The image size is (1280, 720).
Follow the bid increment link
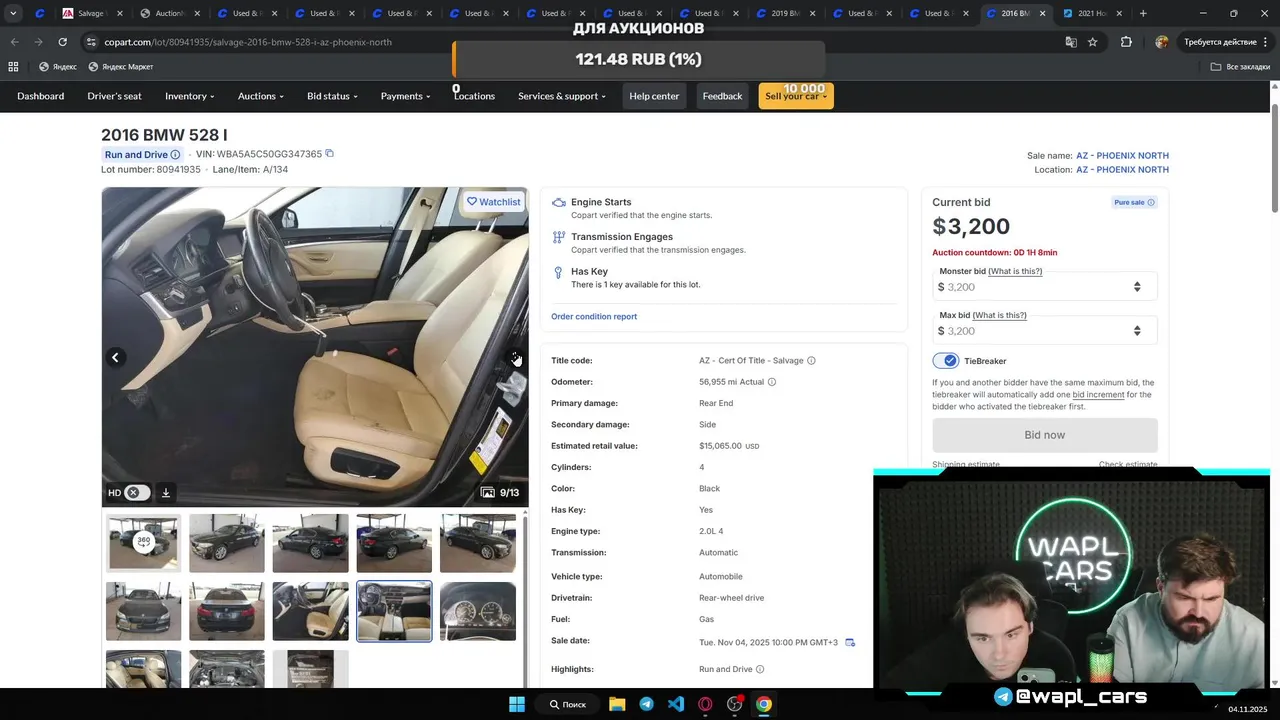[x=1098, y=395]
